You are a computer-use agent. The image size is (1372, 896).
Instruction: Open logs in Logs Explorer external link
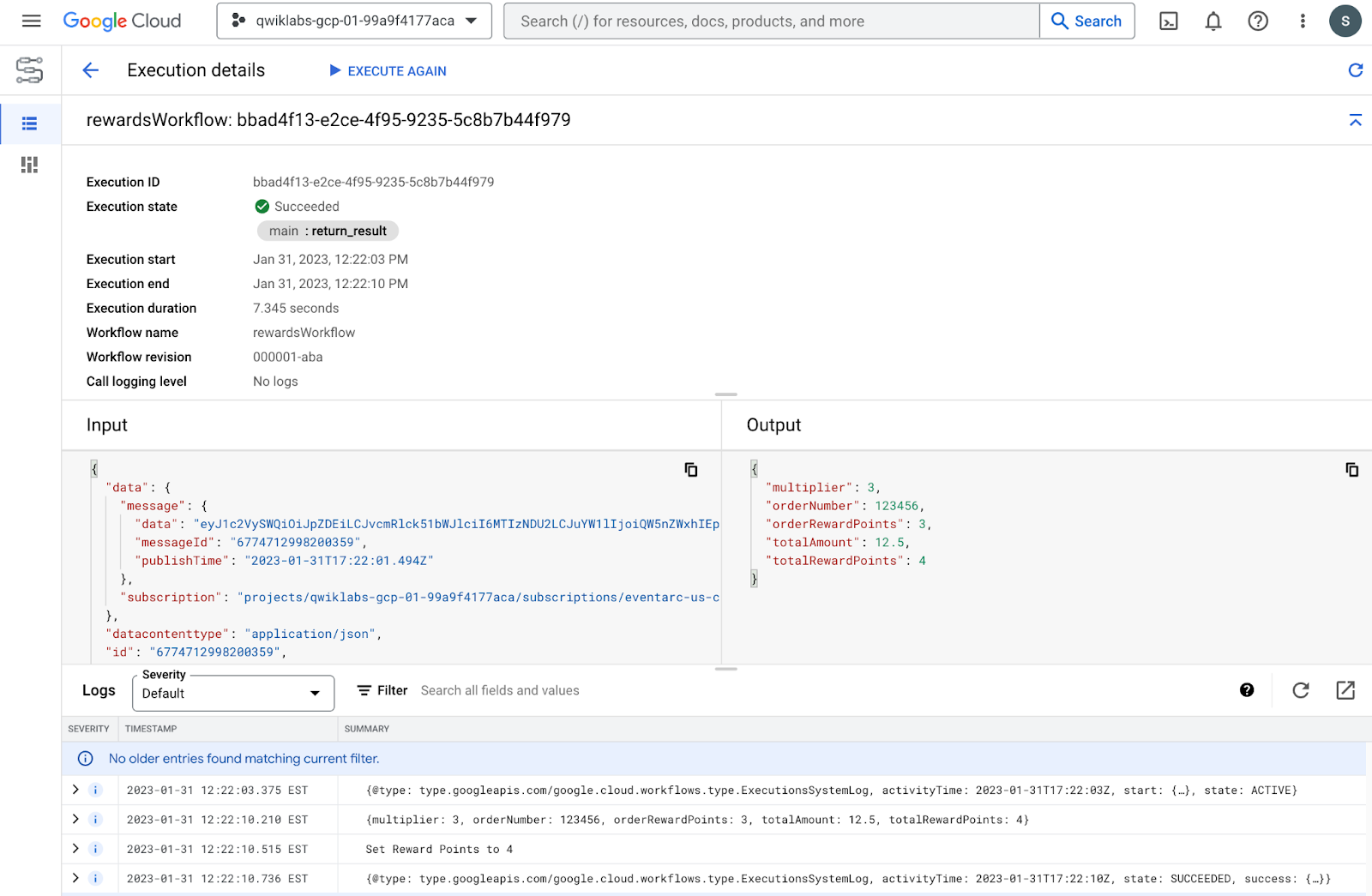pyautogui.click(x=1345, y=690)
